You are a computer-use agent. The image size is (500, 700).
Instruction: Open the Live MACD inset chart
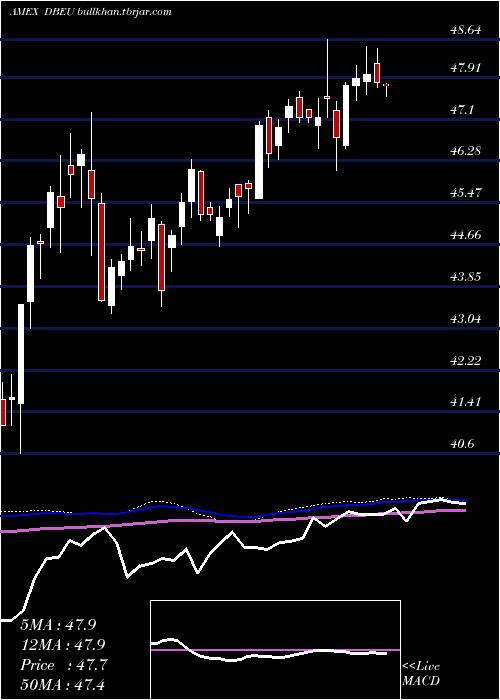pyautogui.click(x=275, y=650)
